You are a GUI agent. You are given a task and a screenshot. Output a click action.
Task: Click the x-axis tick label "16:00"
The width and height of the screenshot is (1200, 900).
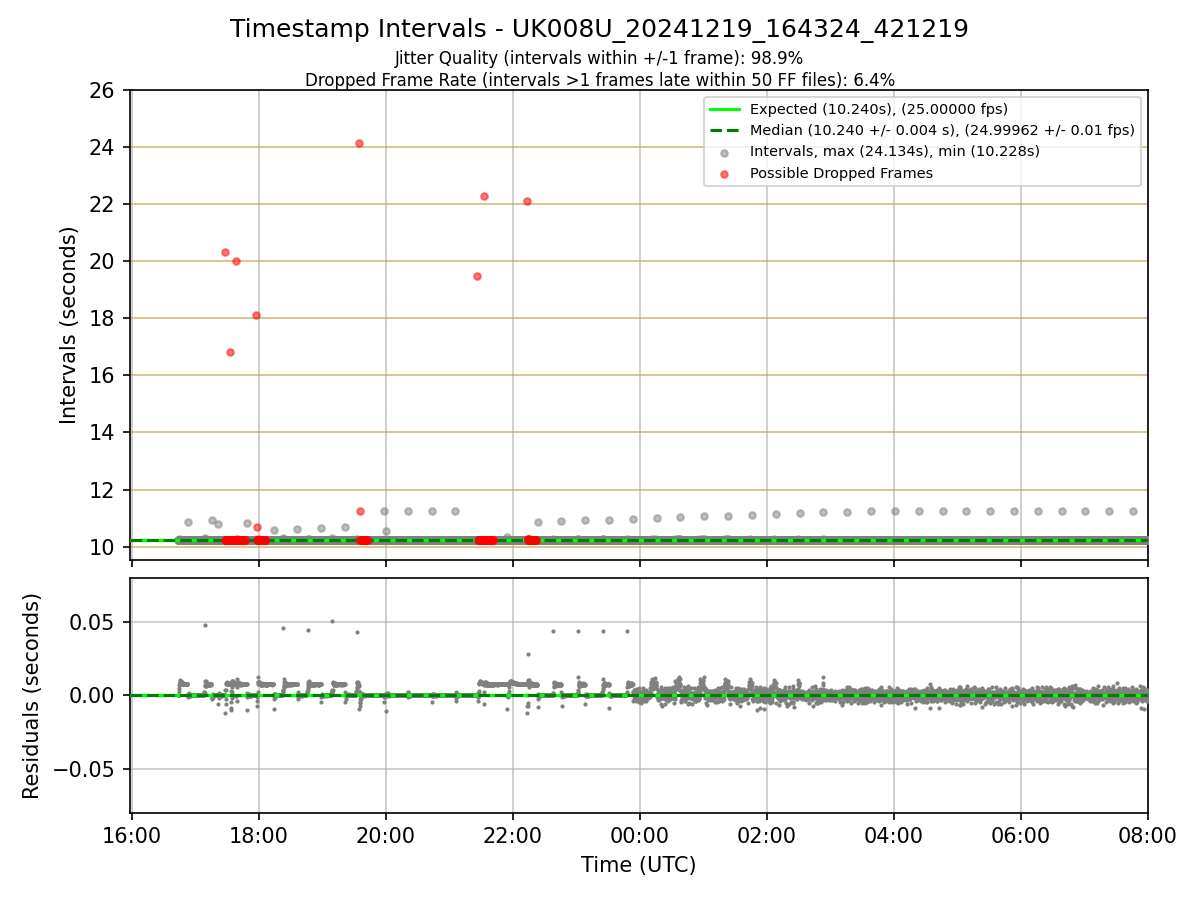coord(132,836)
